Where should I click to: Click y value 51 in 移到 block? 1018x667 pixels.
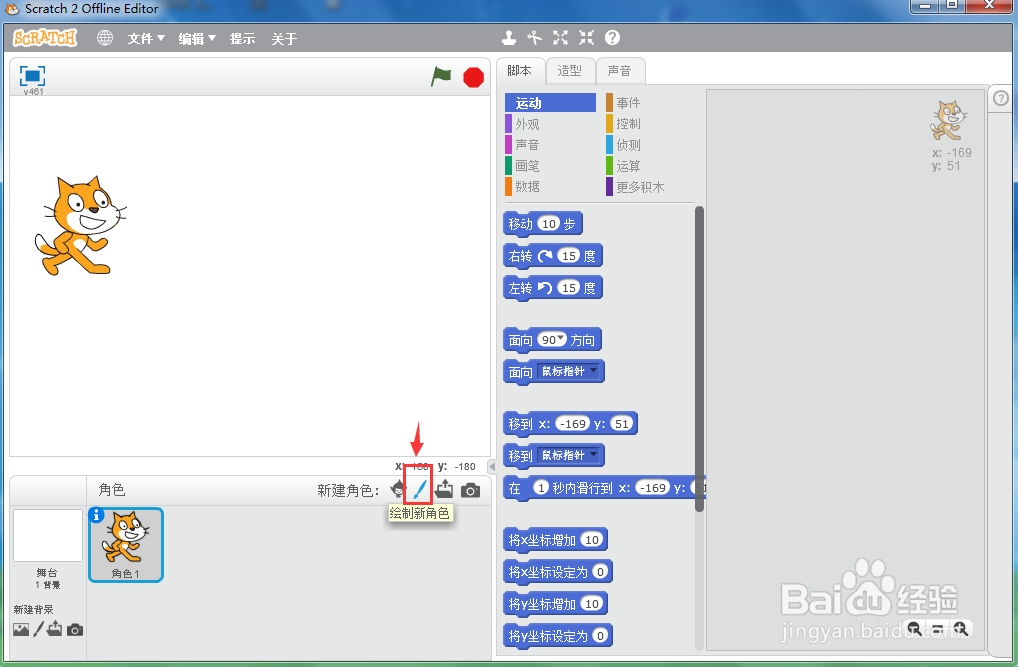(x=622, y=423)
